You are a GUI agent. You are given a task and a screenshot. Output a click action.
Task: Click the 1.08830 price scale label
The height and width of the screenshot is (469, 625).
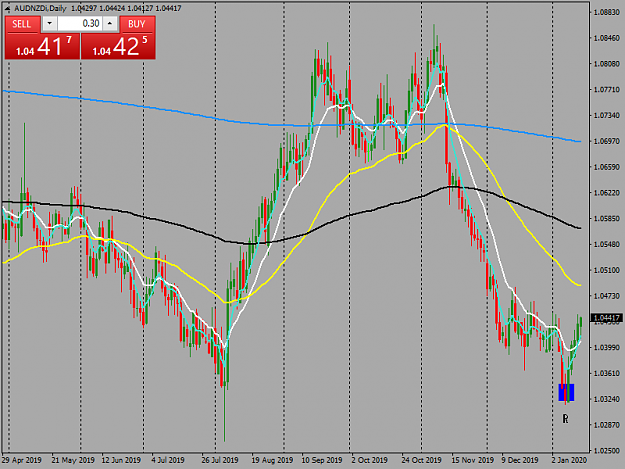607,12
